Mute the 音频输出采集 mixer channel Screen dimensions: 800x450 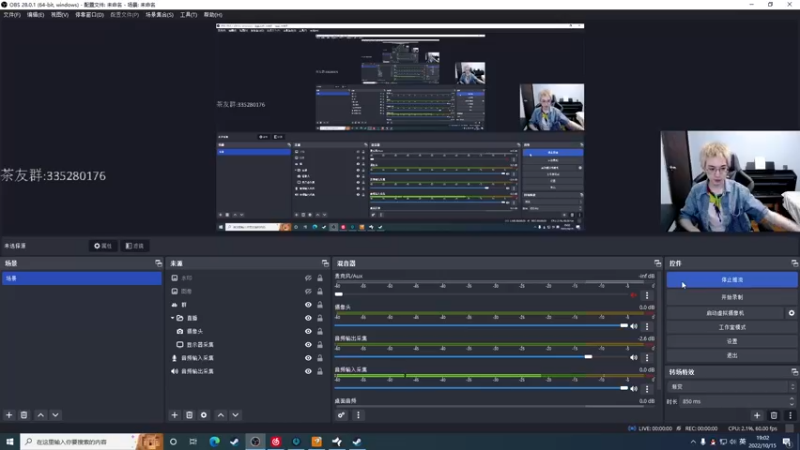click(634, 358)
